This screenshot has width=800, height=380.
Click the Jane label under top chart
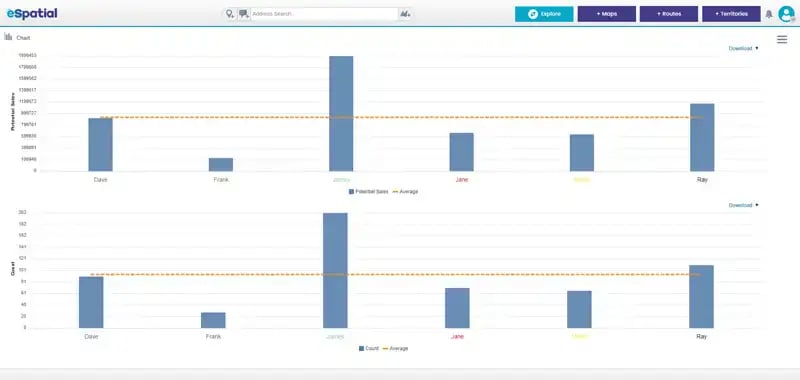click(461, 180)
